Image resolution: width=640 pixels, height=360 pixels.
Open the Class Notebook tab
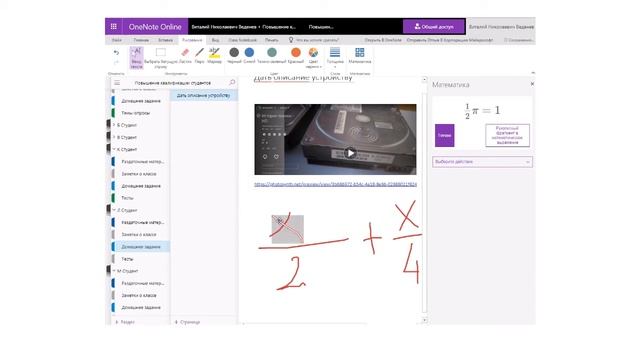(x=242, y=40)
